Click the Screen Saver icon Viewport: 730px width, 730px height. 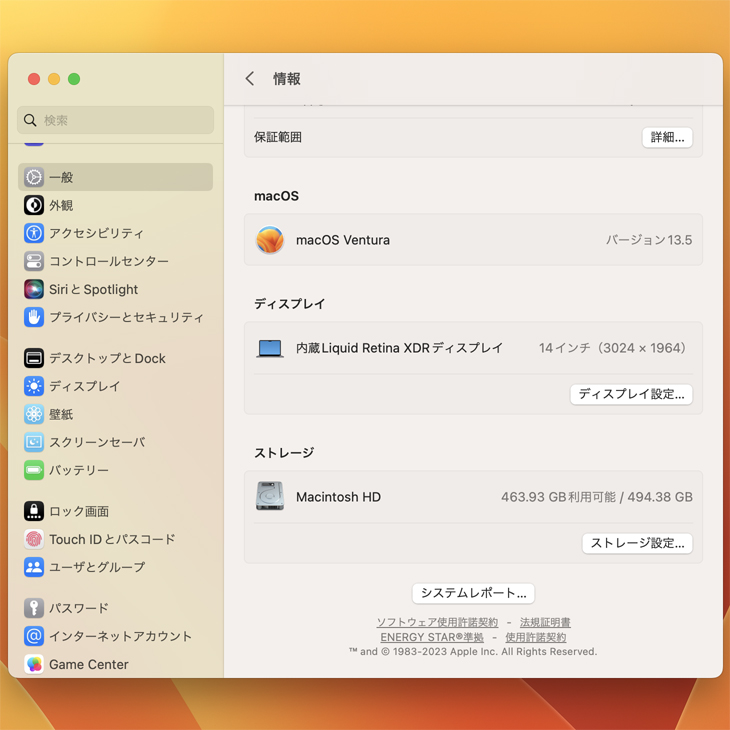(34, 442)
